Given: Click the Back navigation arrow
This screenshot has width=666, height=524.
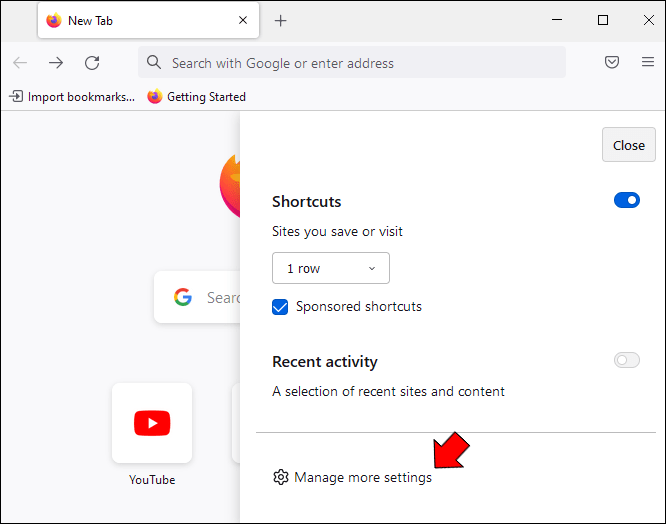Looking at the screenshot, I should (20, 63).
